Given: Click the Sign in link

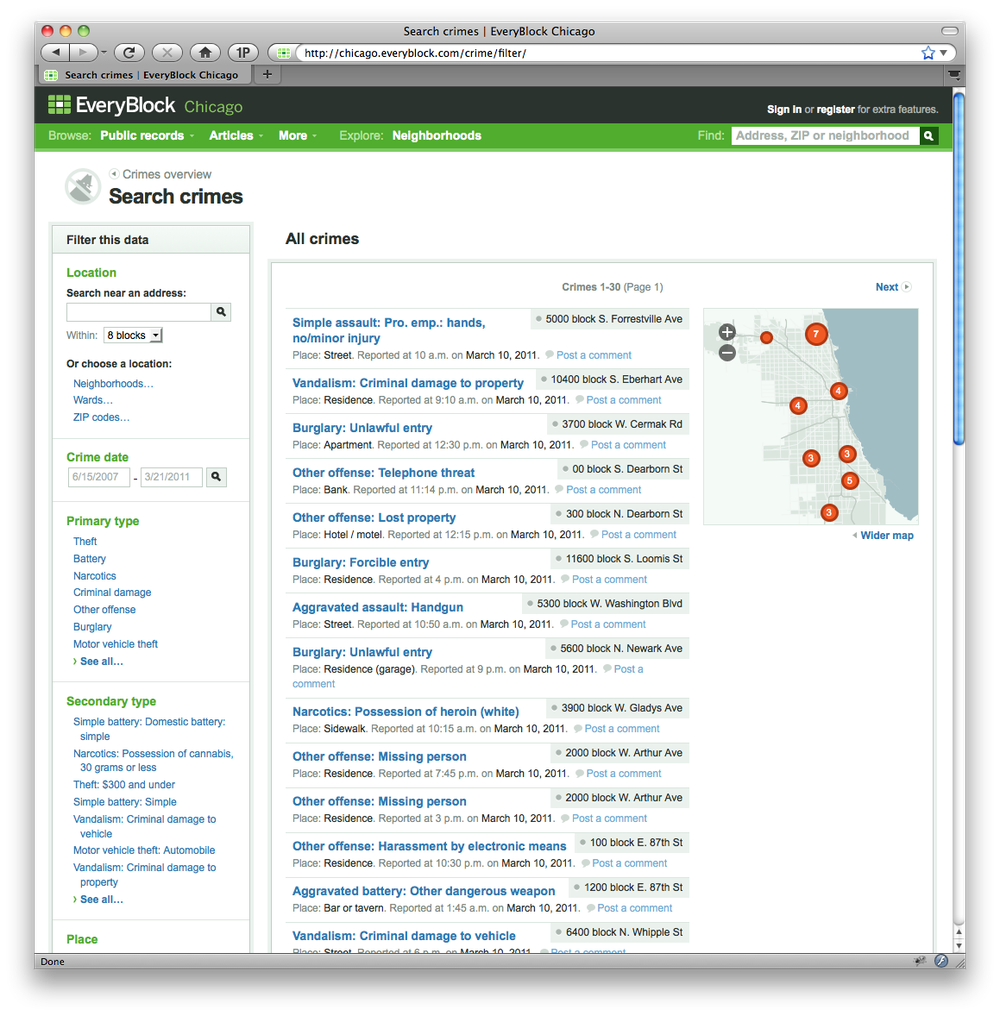Looking at the screenshot, I should (x=784, y=110).
